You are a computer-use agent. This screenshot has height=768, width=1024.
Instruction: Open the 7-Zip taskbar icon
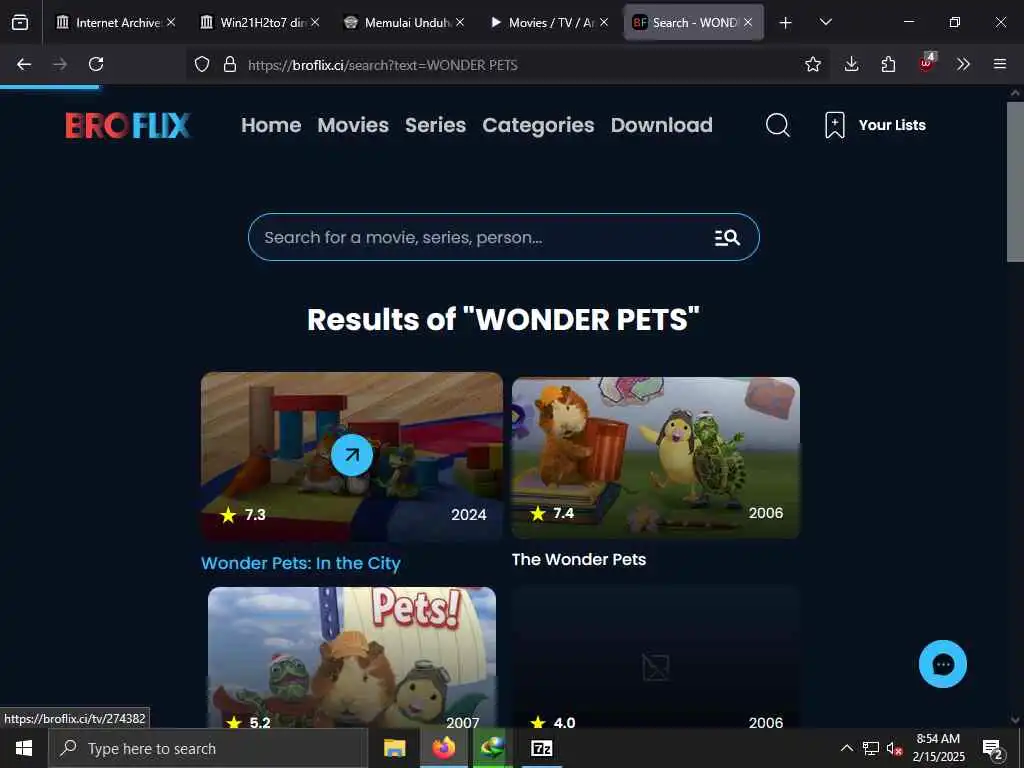541,748
